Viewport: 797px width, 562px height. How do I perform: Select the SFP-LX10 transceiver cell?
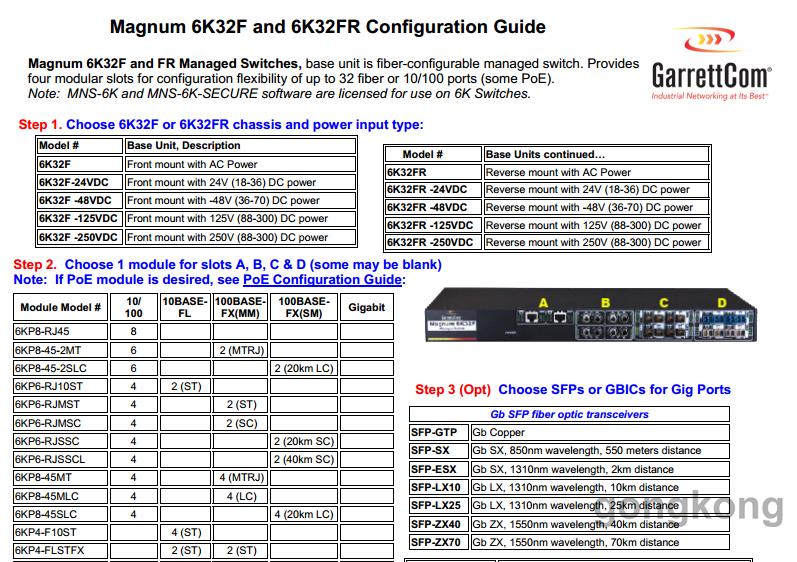pyautogui.click(x=439, y=487)
